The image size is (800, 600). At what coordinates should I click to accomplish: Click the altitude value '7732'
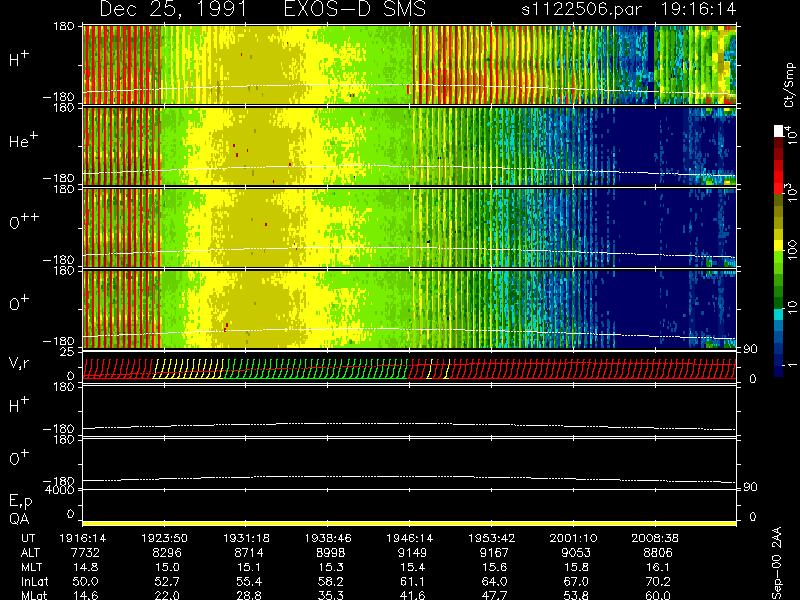[85, 553]
